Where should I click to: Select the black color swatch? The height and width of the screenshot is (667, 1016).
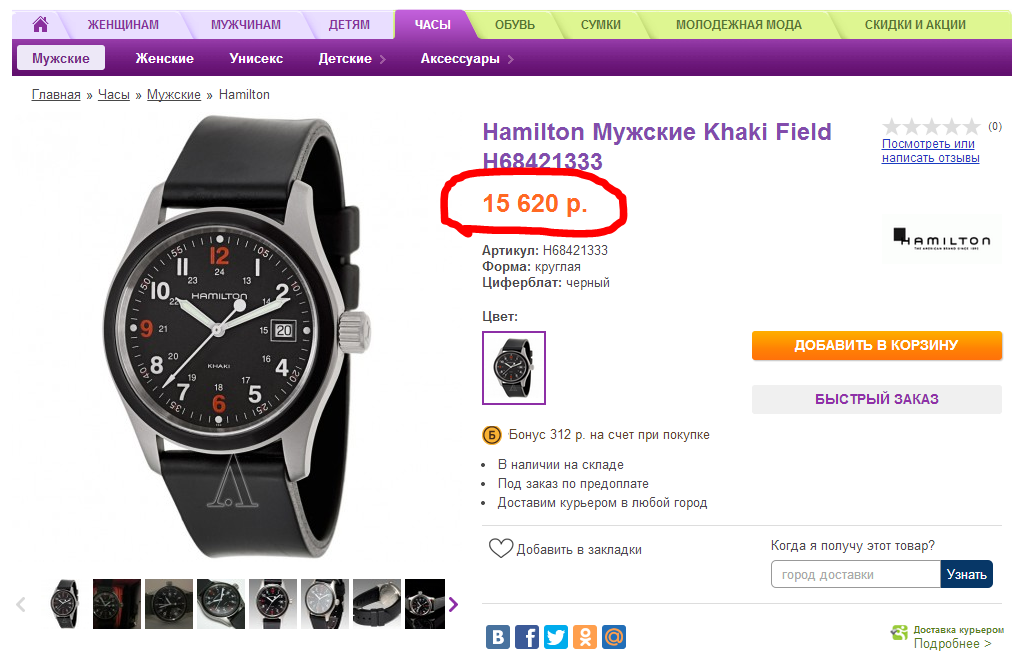514,368
